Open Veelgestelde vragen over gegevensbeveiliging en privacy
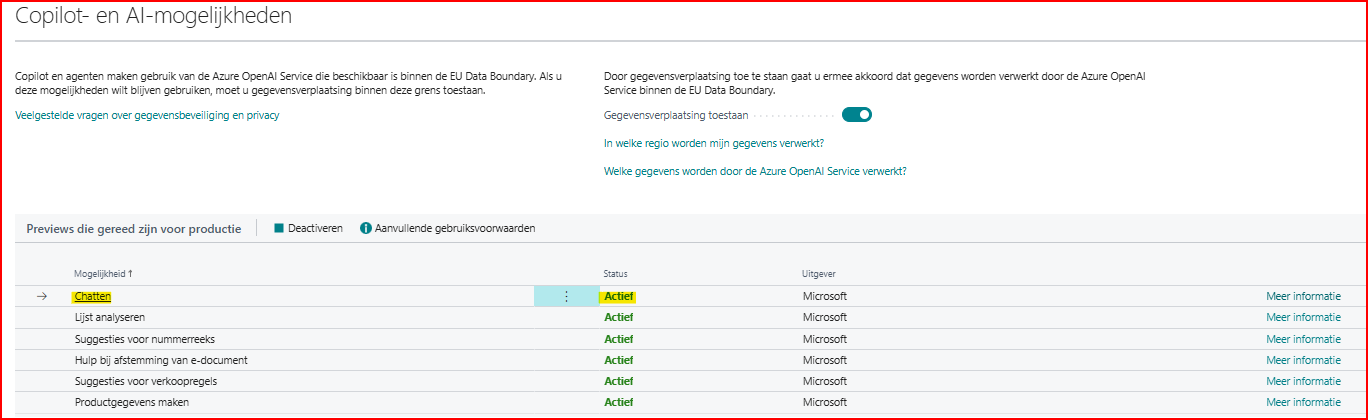The height and width of the screenshot is (420, 1368). click(147, 115)
